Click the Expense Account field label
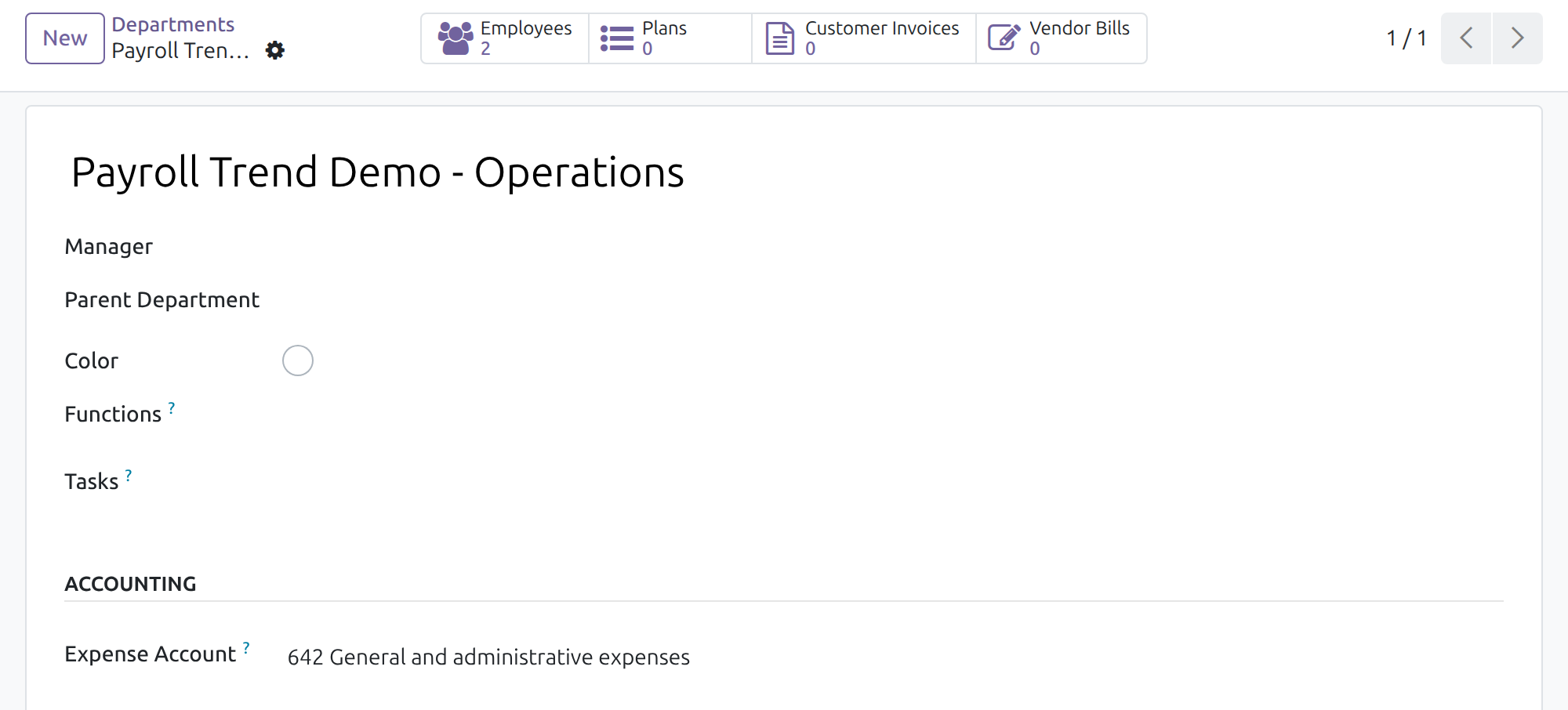Viewport: 1568px width, 710px height. pos(151,654)
